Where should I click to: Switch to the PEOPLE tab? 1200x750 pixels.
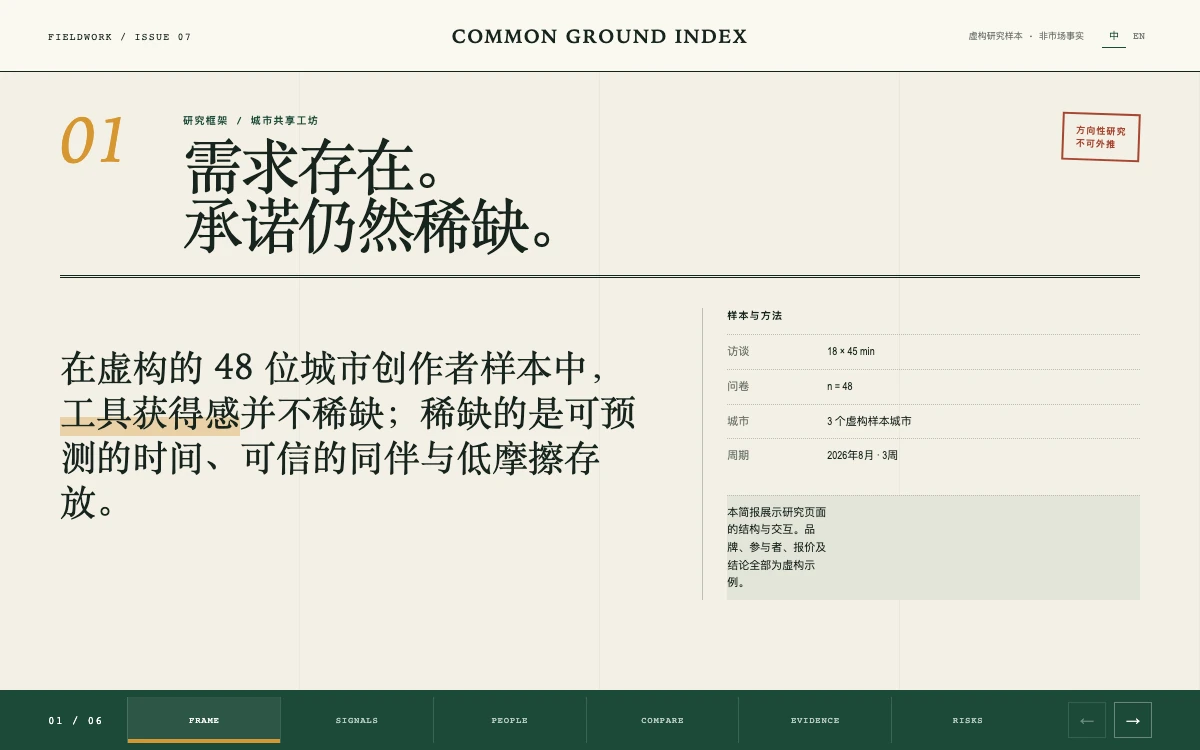coord(510,720)
